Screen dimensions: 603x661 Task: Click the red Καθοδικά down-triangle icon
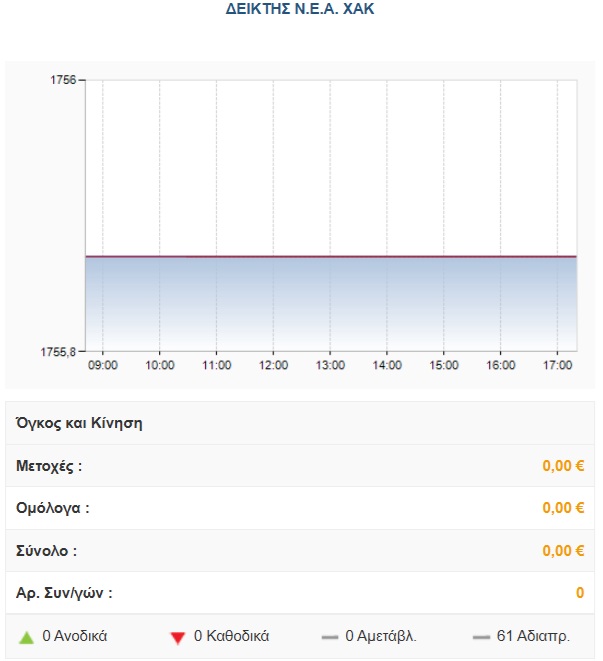[178, 638]
